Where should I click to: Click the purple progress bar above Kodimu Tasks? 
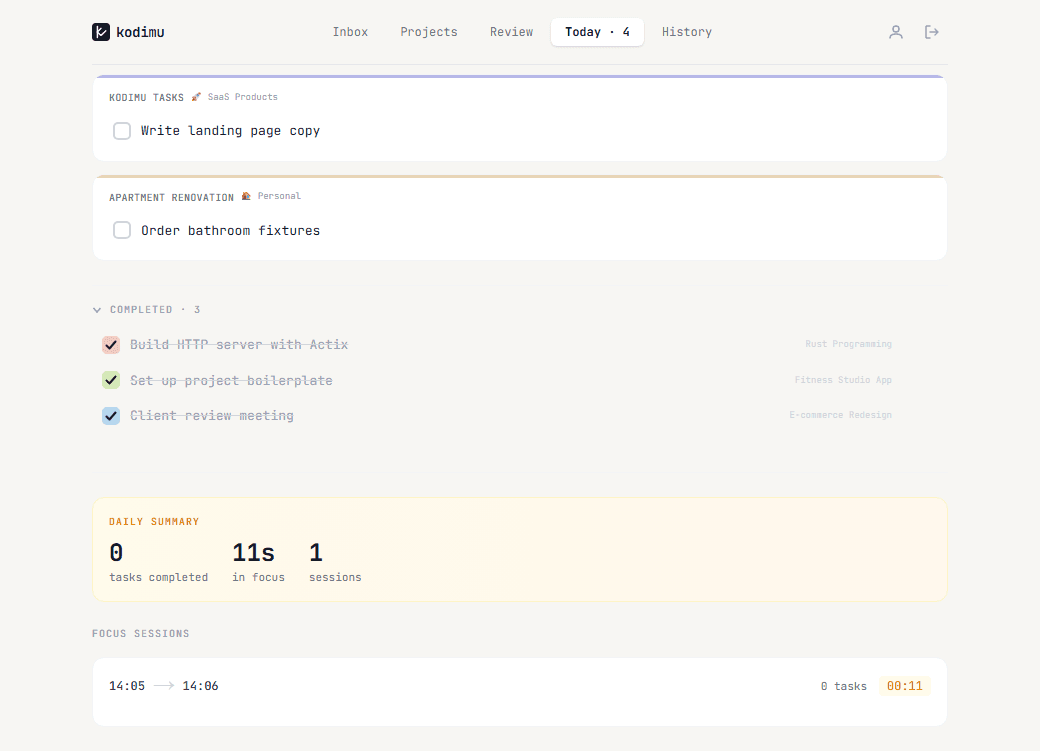(x=519, y=73)
